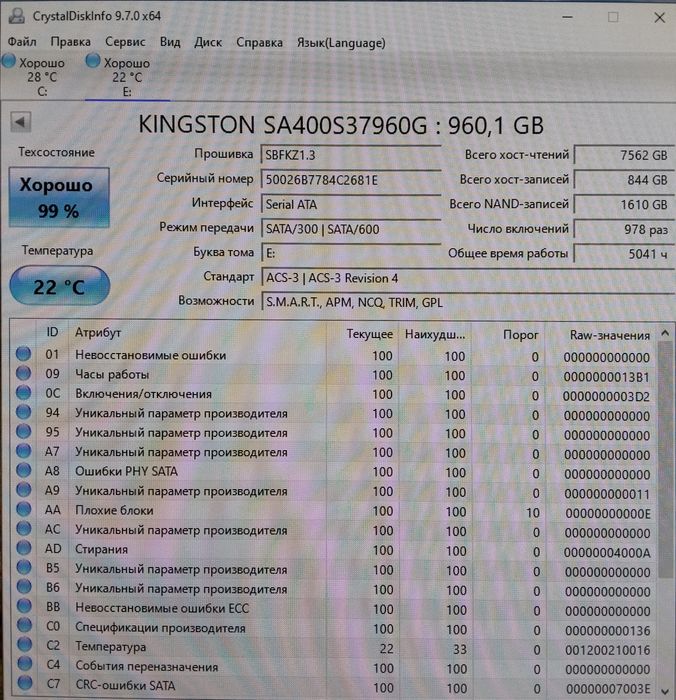Click the status icon of row 94

pyautogui.click(x=23, y=412)
